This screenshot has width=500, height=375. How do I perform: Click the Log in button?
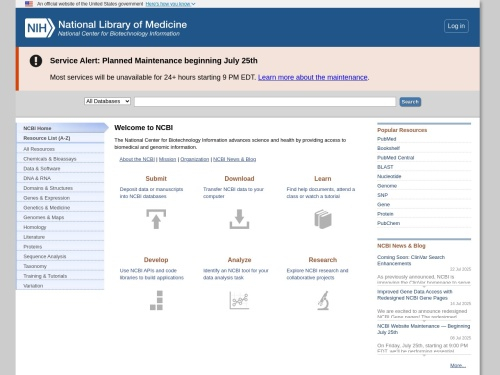tap(456, 26)
